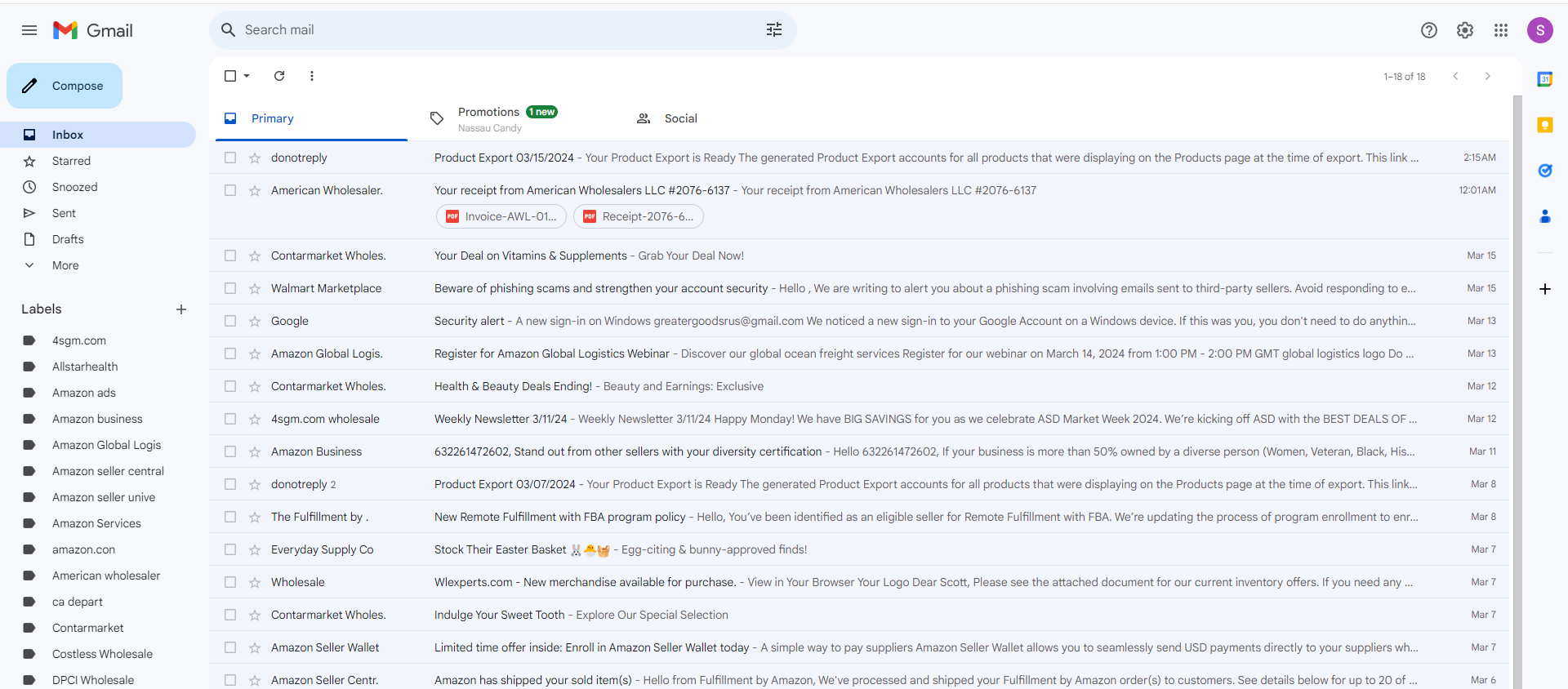Open the Snoozed folder

[x=98, y=187]
